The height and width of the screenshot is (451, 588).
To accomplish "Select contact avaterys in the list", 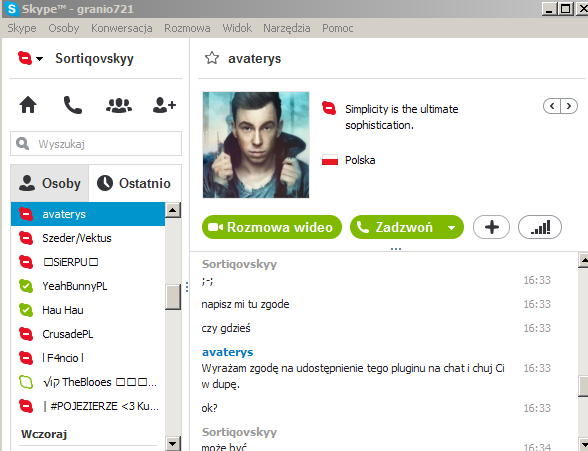I will (88, 214).
